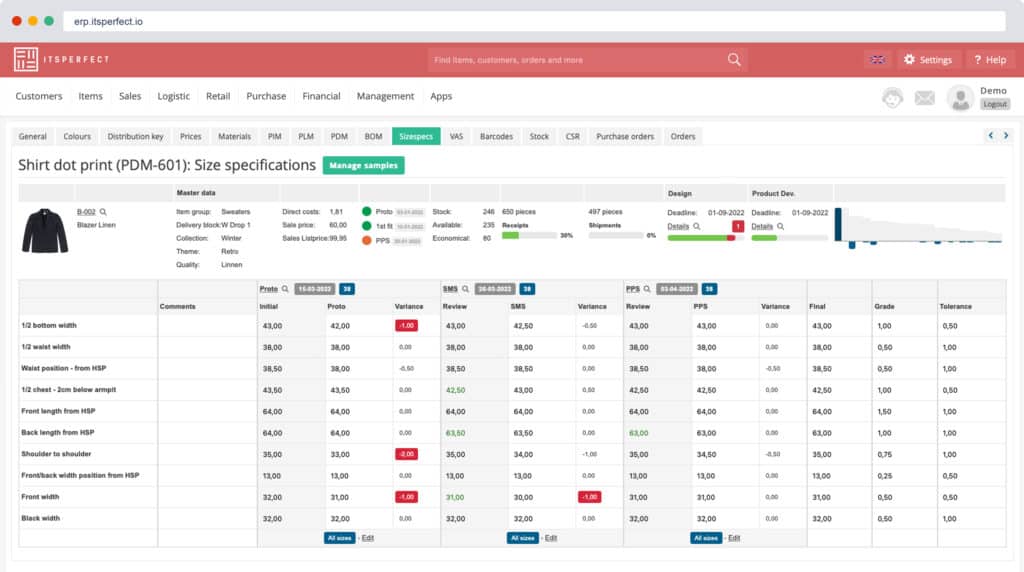The width and height of the screenshot is (1024, 572).
Task: Select the UK flag language icon
Action: coord(878,59)
